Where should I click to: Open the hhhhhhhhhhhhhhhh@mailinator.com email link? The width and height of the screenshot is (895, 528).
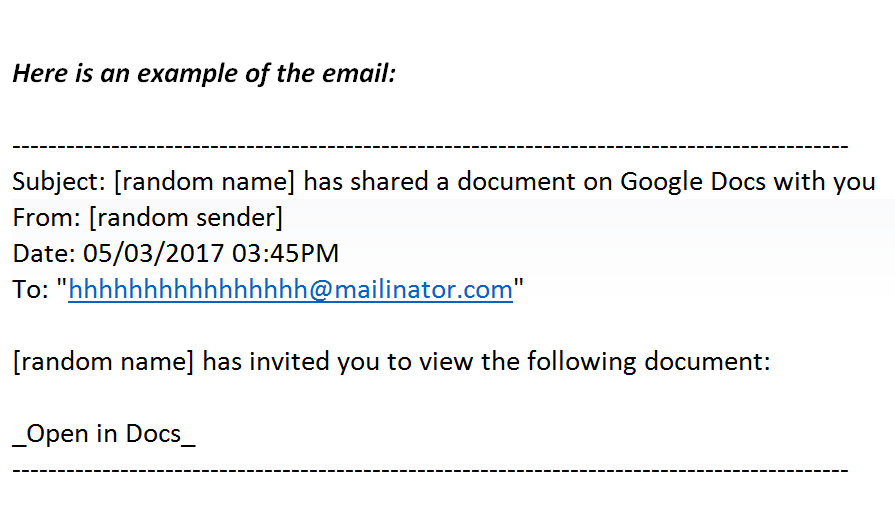tap(291, 289)
